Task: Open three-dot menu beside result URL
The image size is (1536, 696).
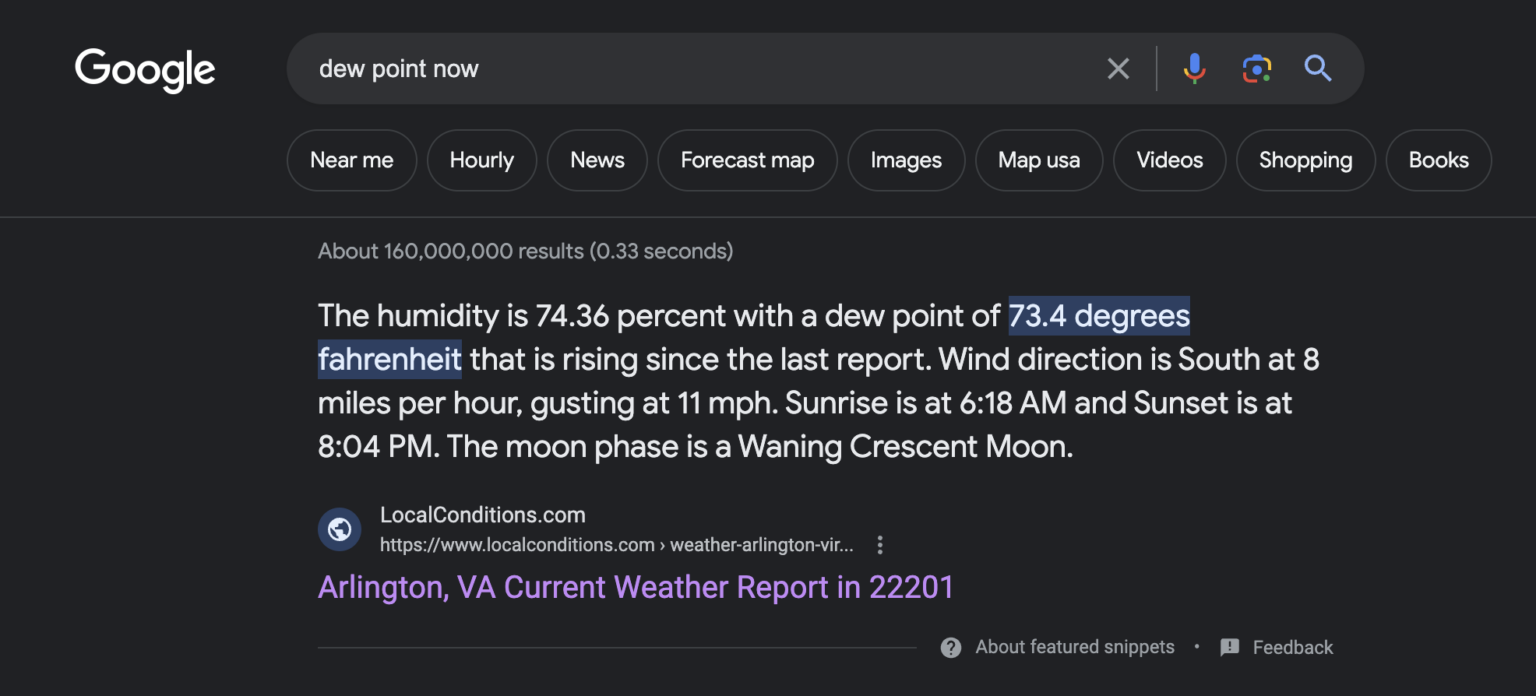Action: [x=880, y=545]
